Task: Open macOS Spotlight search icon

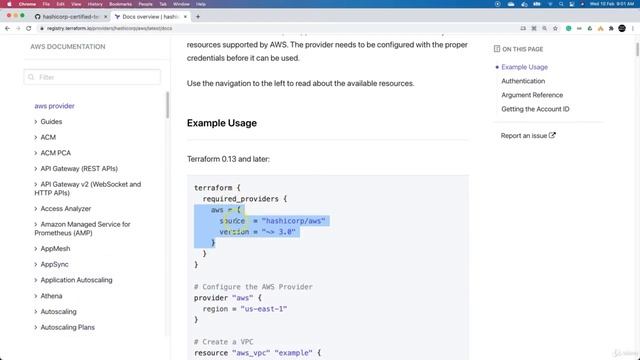Action: click(561, 4)
